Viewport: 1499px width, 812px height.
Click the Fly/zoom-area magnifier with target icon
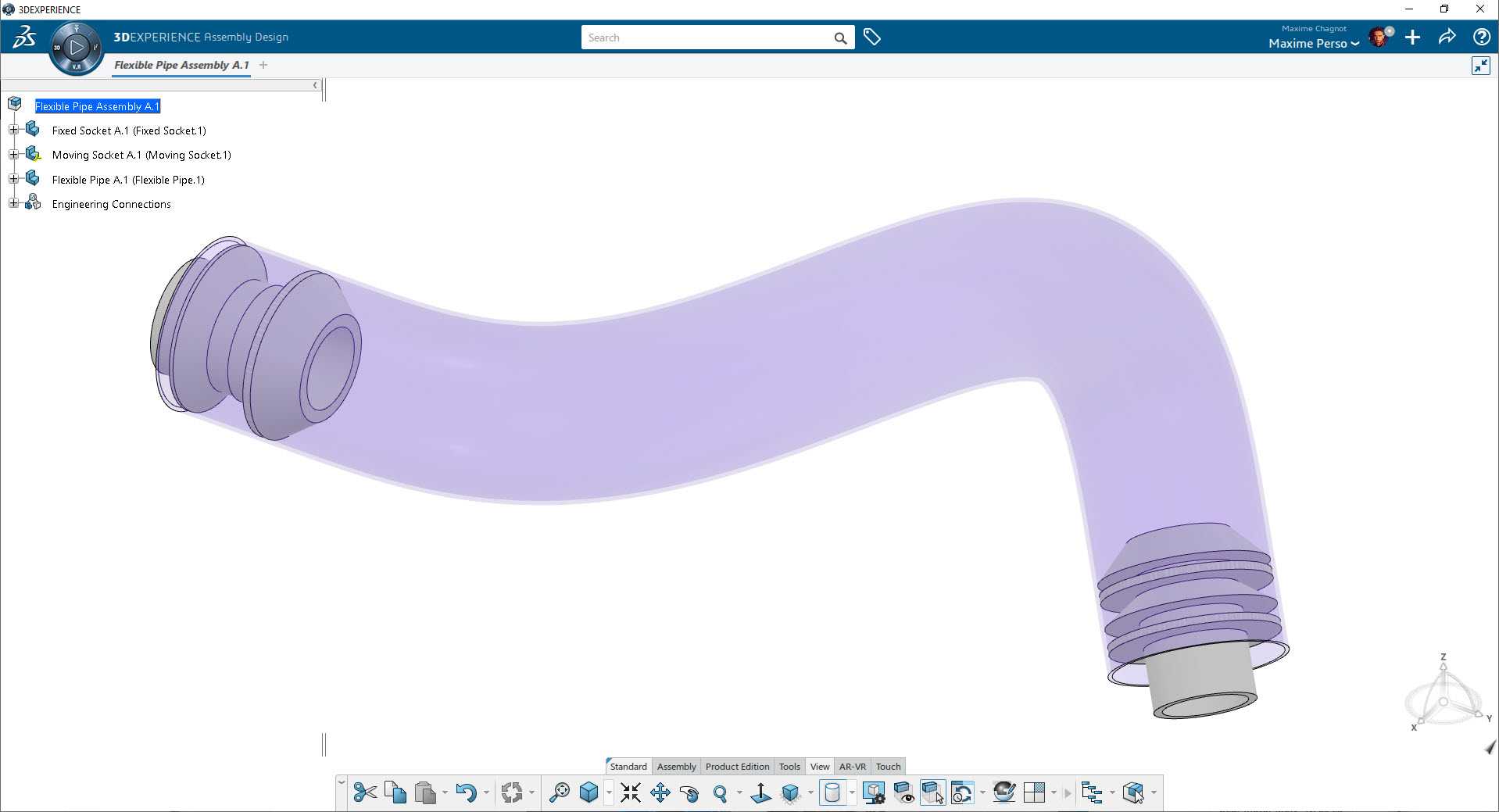coord(559,792)
